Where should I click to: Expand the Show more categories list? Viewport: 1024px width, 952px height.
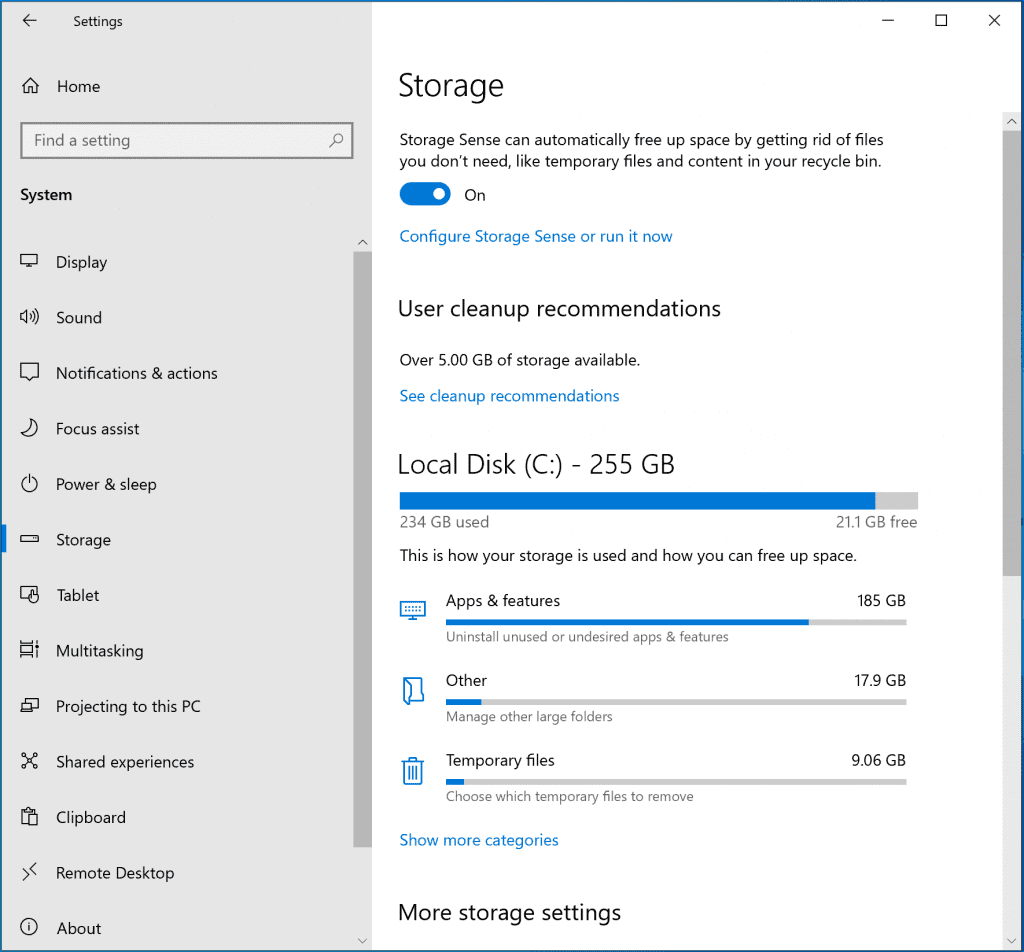click(479, 840)
